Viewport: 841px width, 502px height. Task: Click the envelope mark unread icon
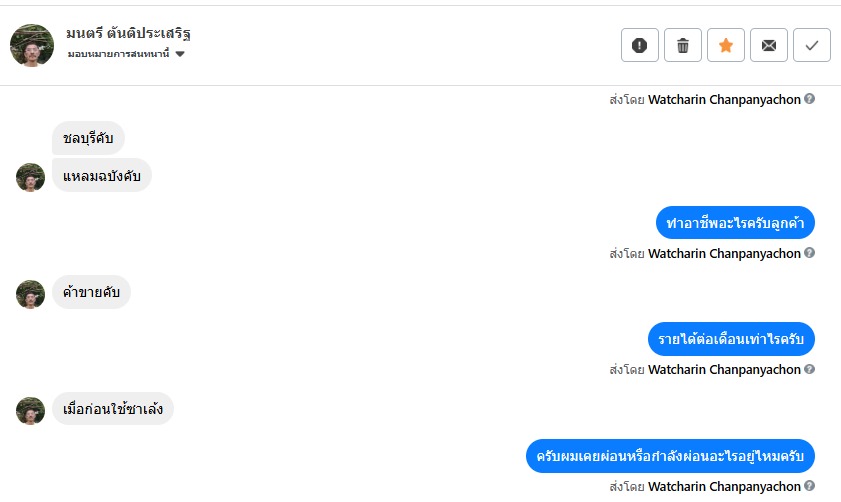point(769,45)
